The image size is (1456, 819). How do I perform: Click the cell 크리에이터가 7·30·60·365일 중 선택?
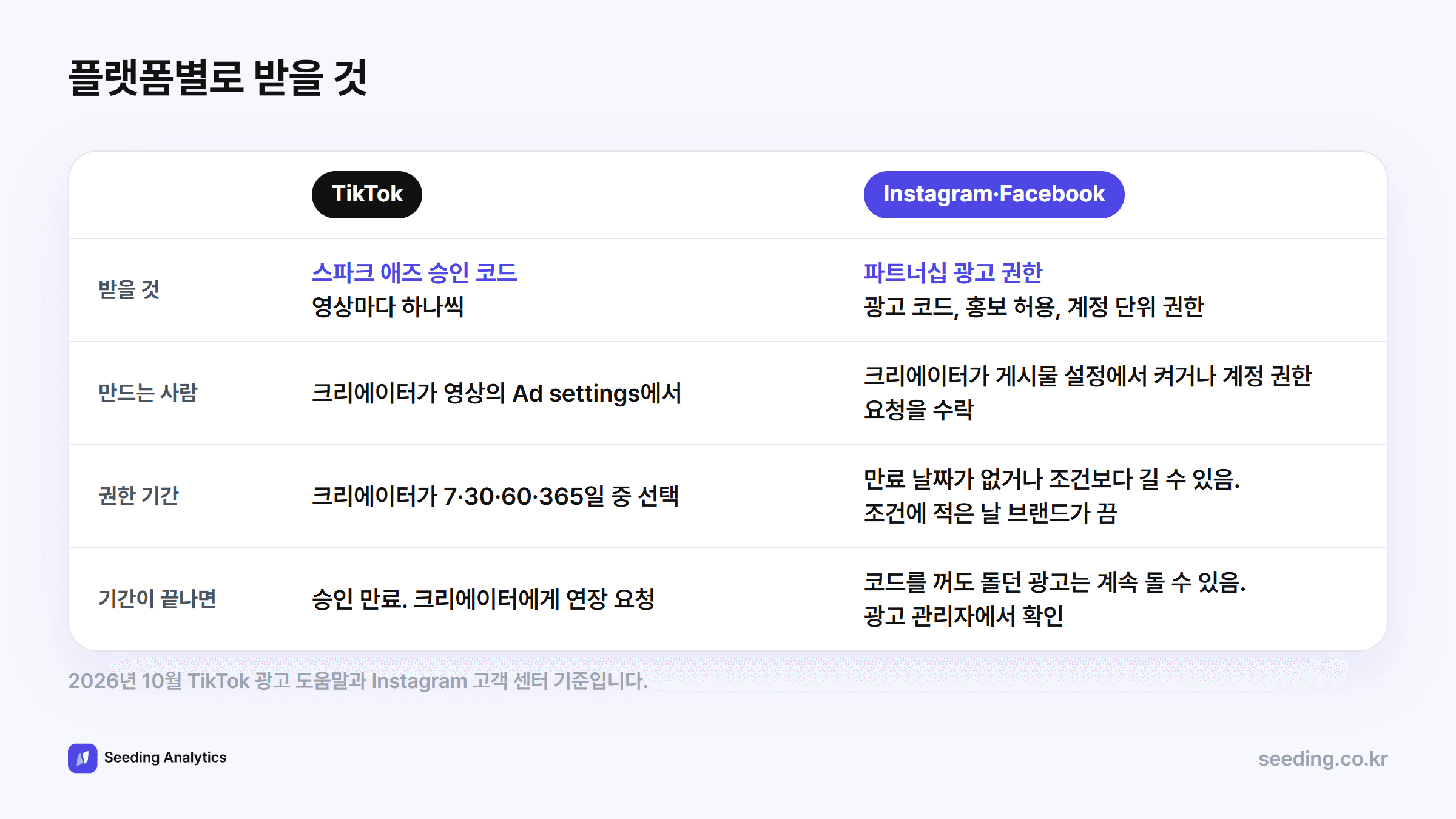click(496, 496)
